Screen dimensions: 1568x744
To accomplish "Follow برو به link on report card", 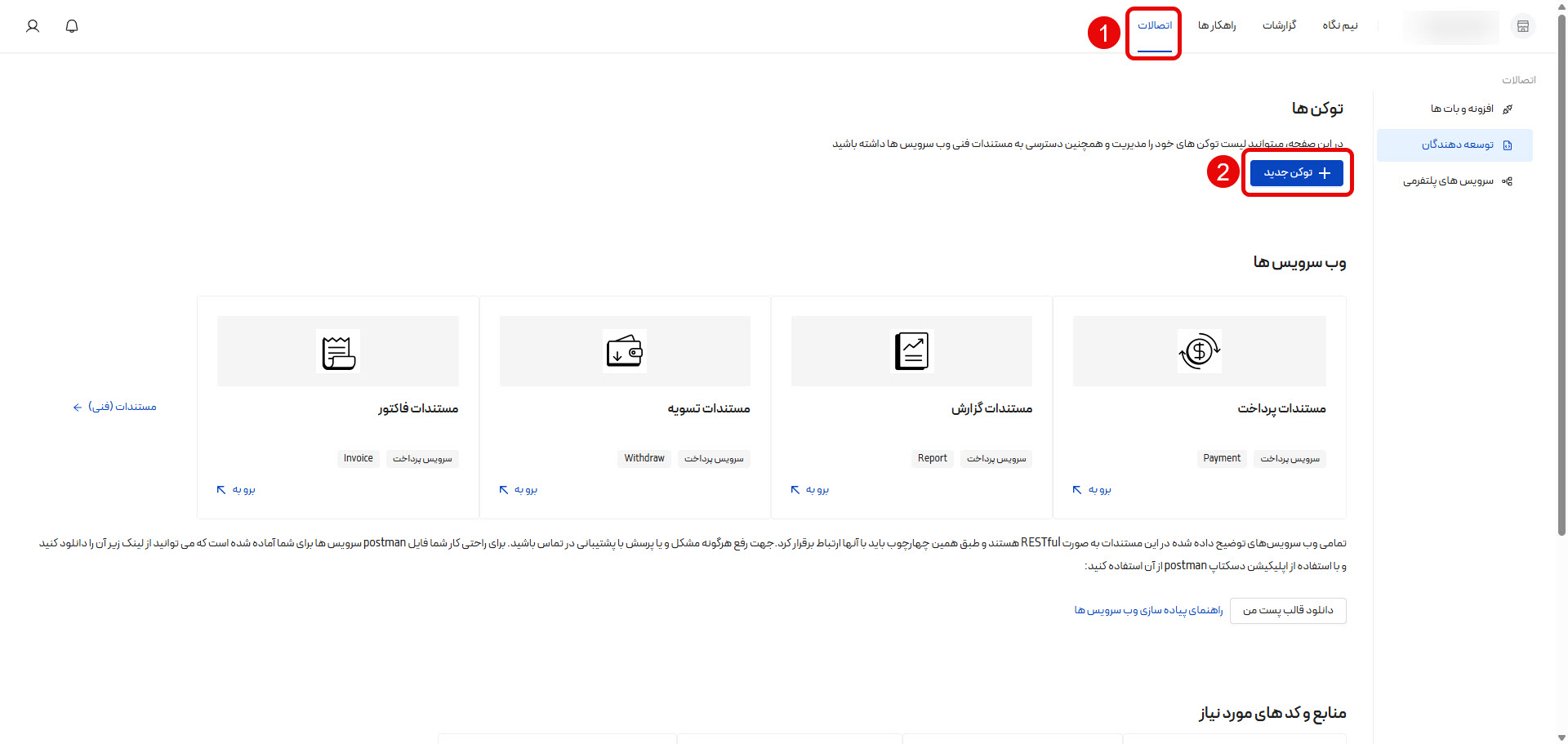I will pos(809,489).
